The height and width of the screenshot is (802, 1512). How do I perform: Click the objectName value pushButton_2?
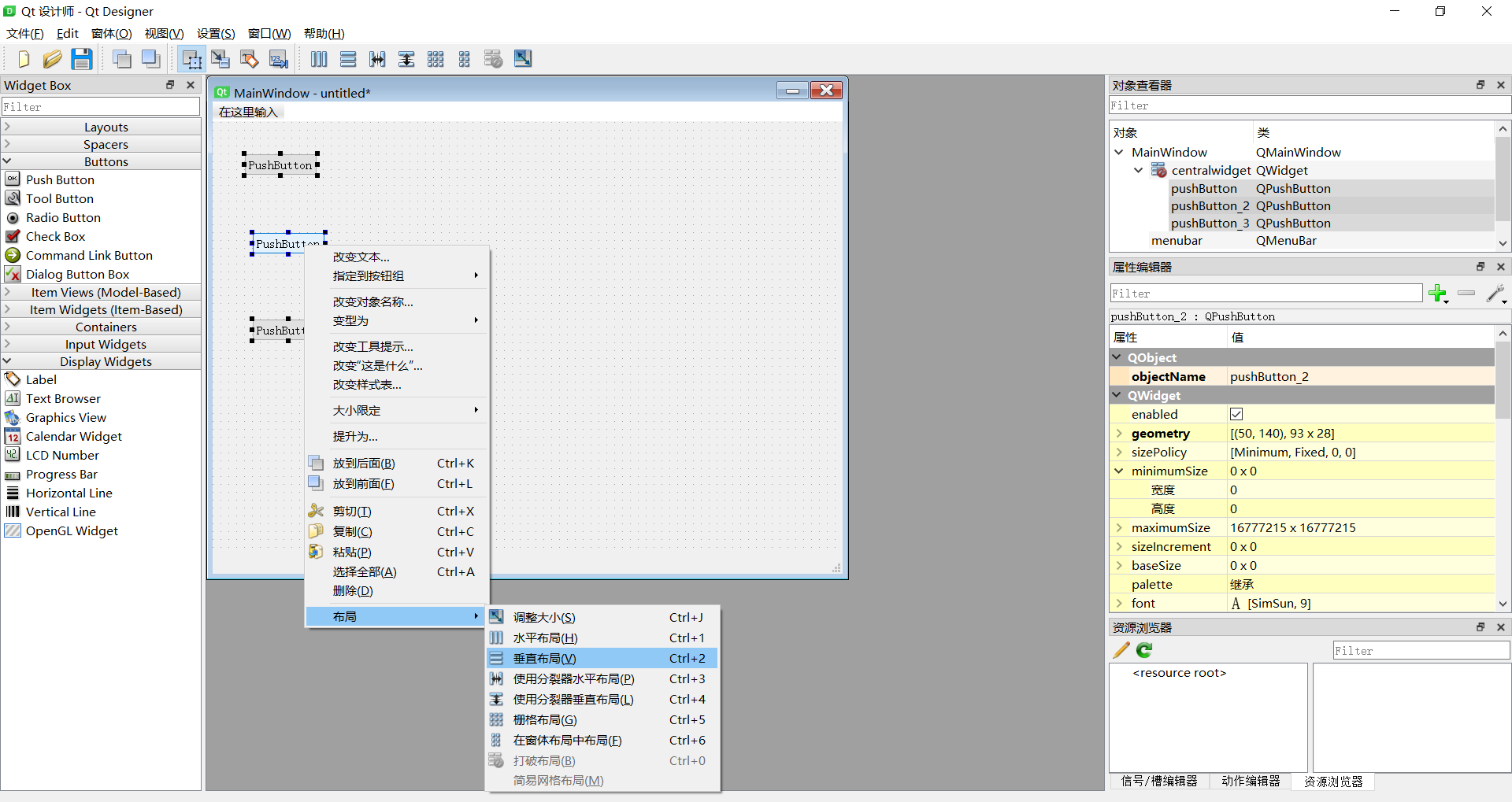(1269, 376)
